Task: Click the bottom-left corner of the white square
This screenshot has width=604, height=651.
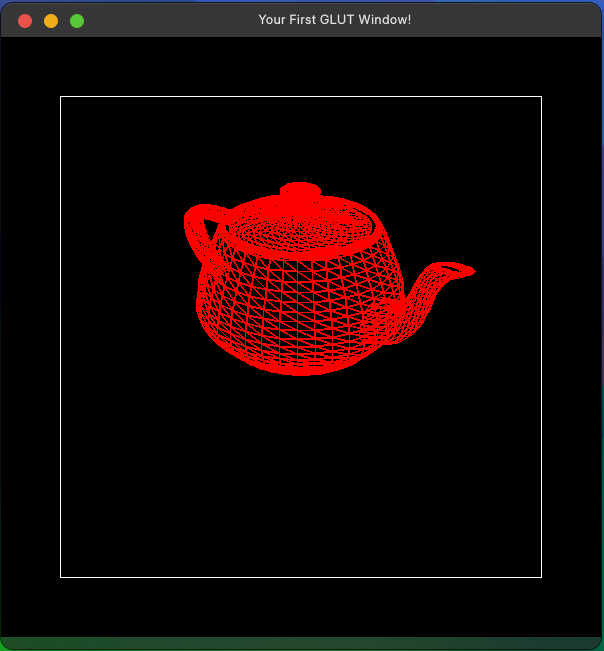Action: [x=61, y=577]
